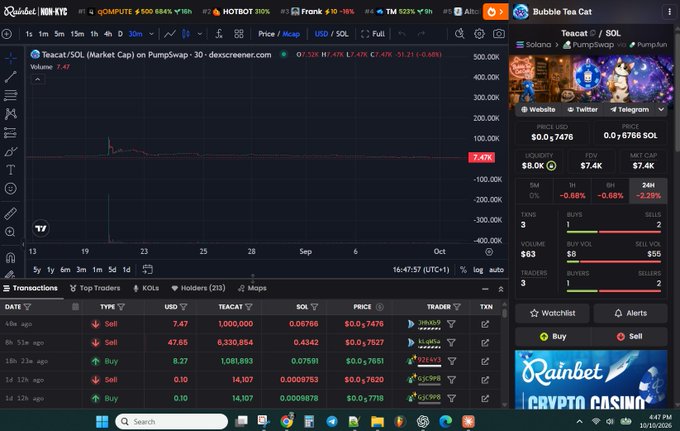Image resolution: width=680 pixels, height=431 pixels.
Task: Open the chart quick search icon
Action: pos(459,34)
